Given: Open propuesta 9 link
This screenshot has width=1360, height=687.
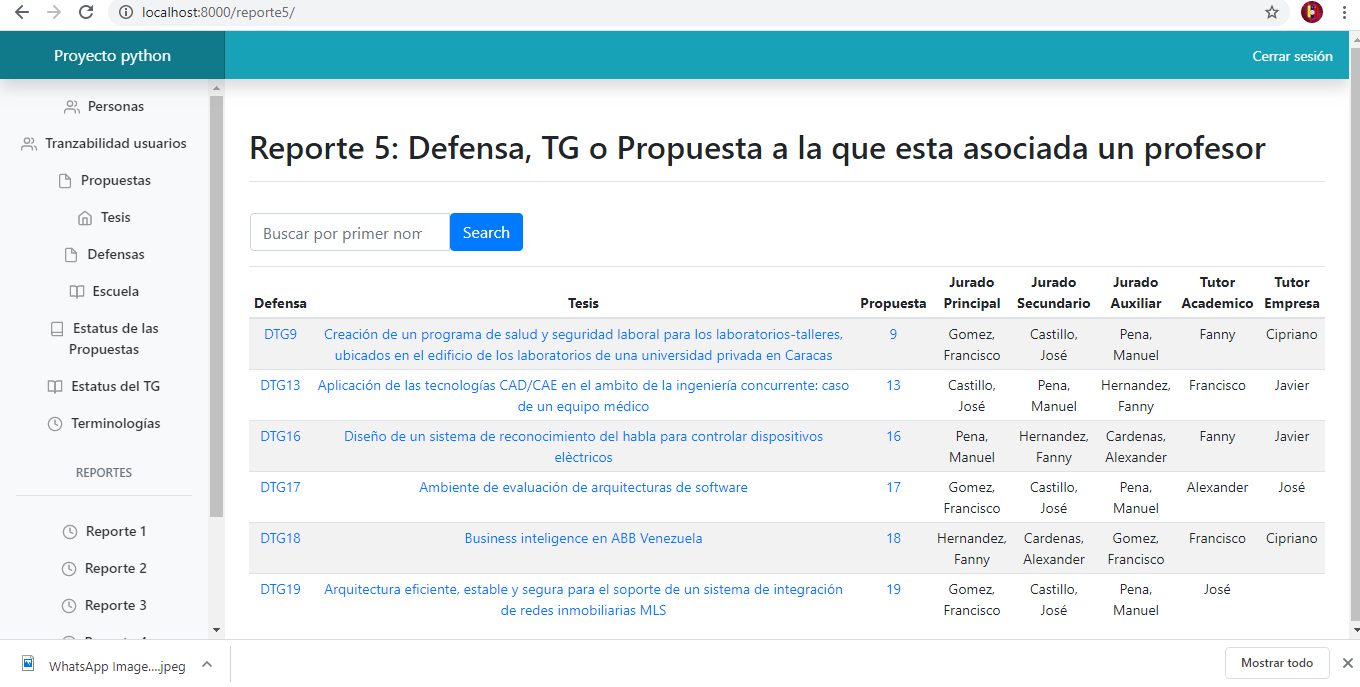Looking at the screenshot, I should pyautogui.click(x=893, y=335).
